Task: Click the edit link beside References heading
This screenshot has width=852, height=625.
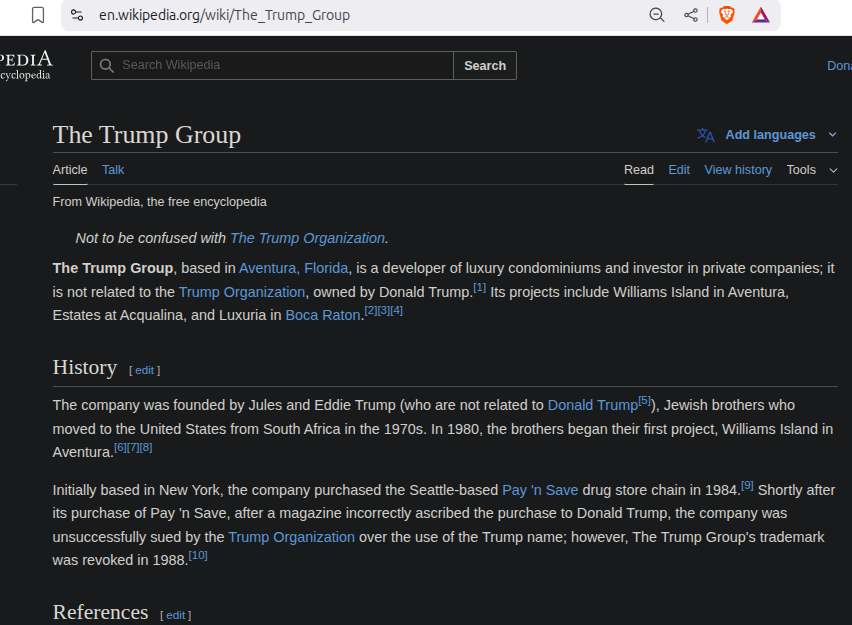Action: coord(176,615)
